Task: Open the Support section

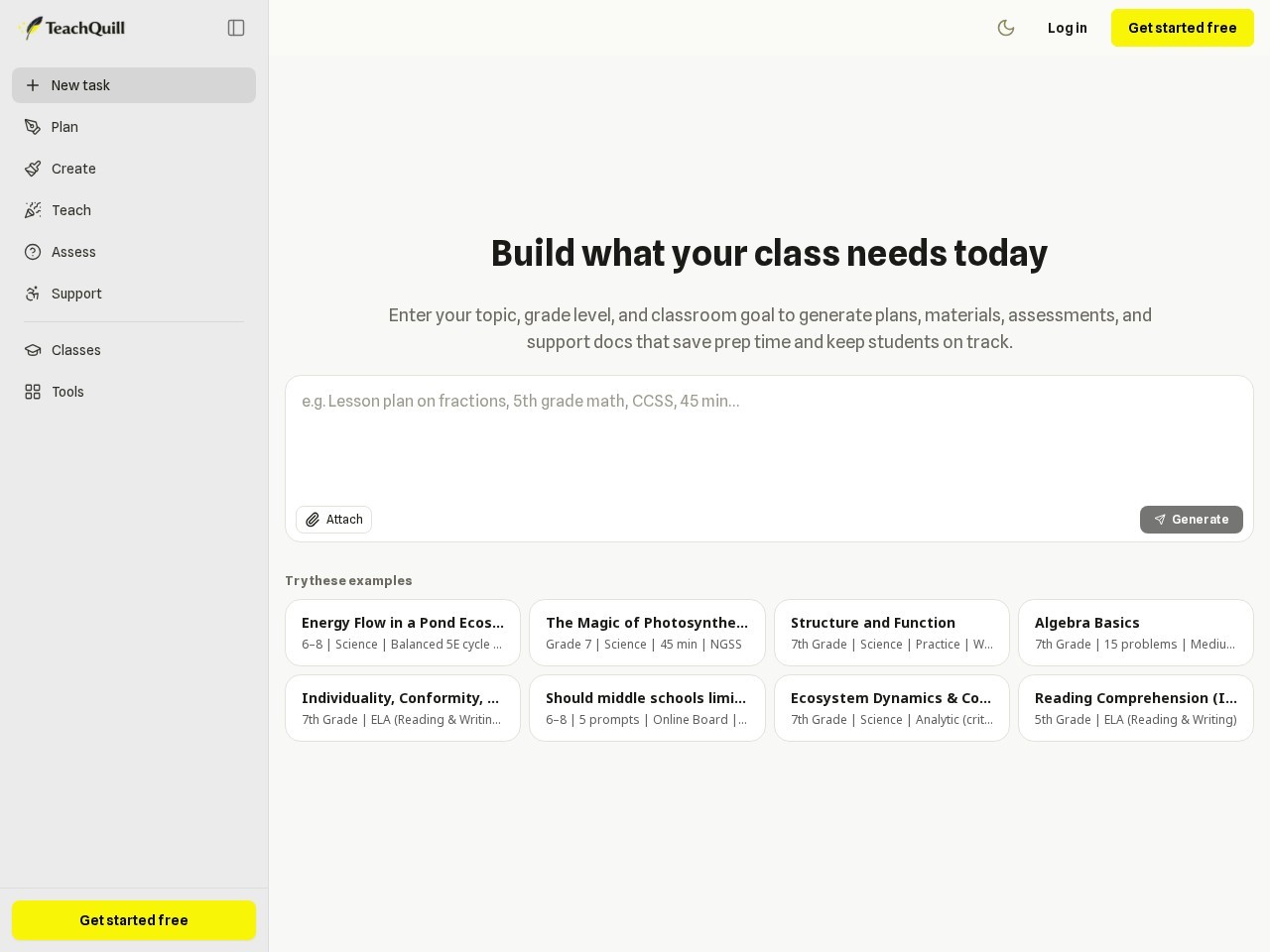Action: pos(134,294)
